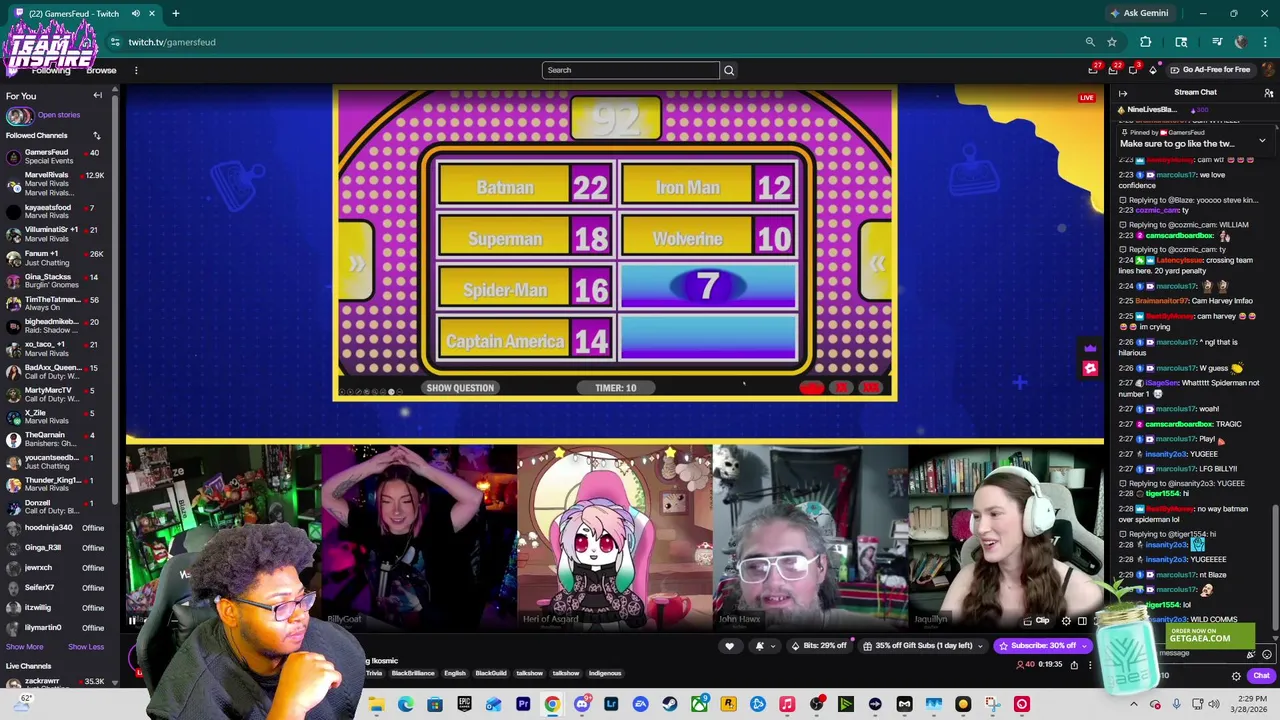Click the BlackBrilliance tag

click(413, 673)
